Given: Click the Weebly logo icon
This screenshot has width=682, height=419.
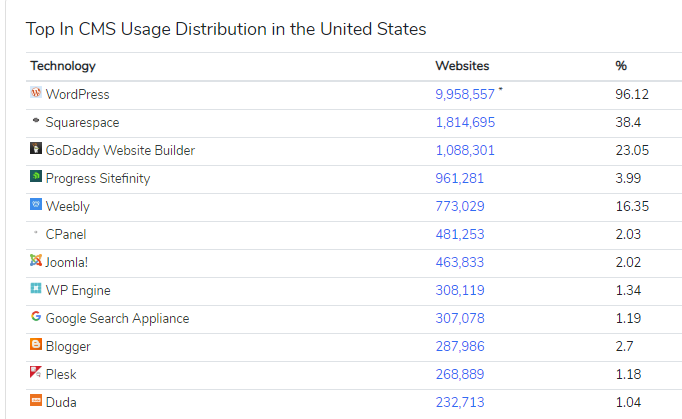Looking at the screenshot, I should (x=36, y=204).
